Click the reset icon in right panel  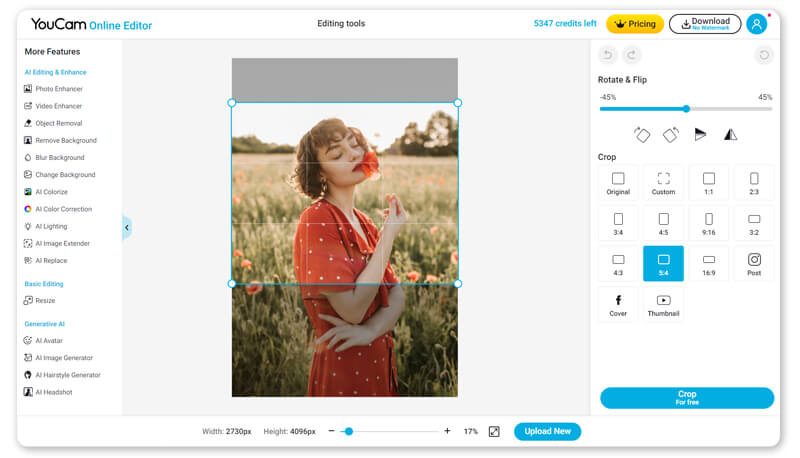tap(764, 55)
